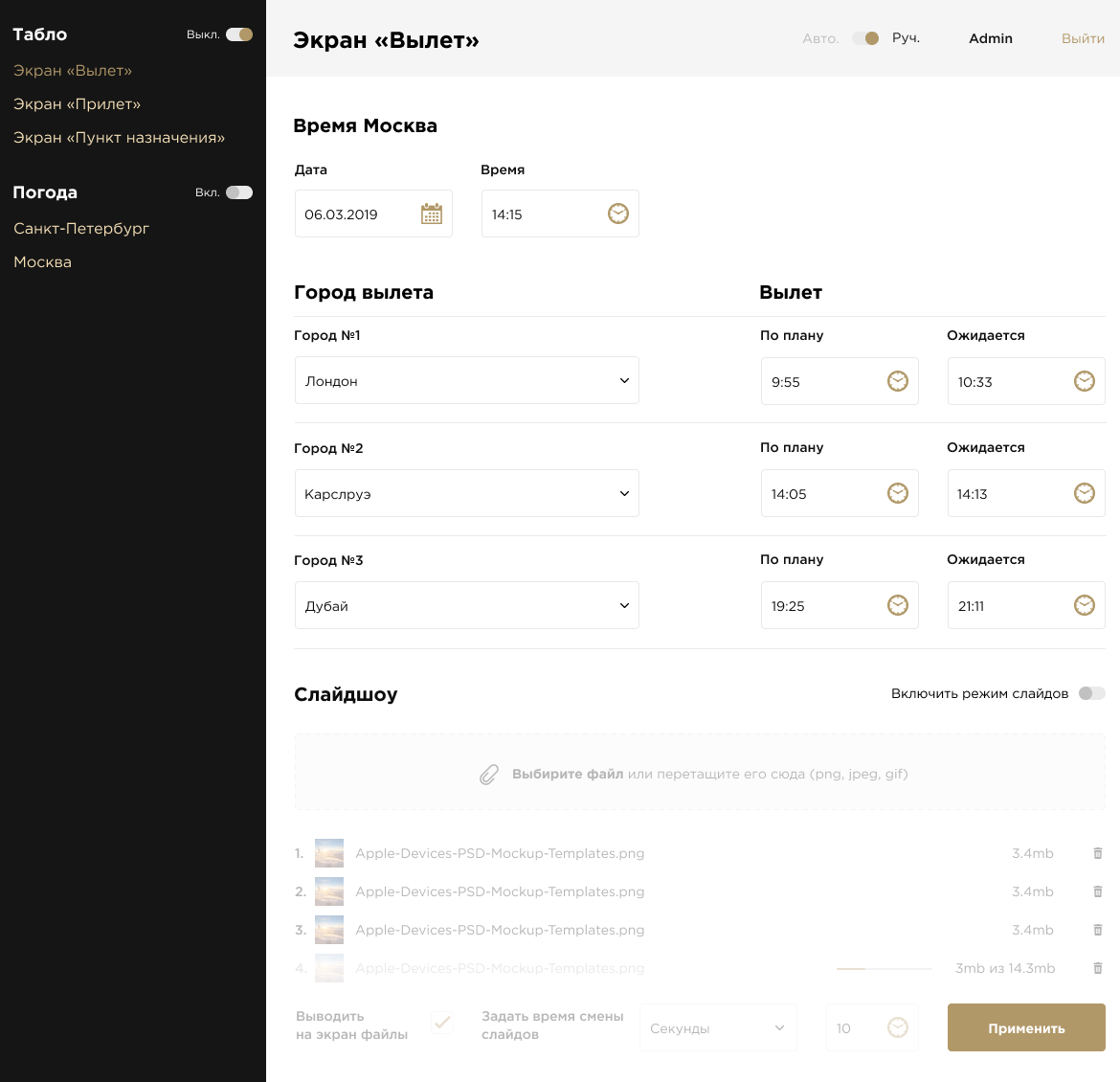This screenshot has height=1082, width=1120.
Task: Click clock icon for Dubai expected time
Action: tap(1084, 605)
